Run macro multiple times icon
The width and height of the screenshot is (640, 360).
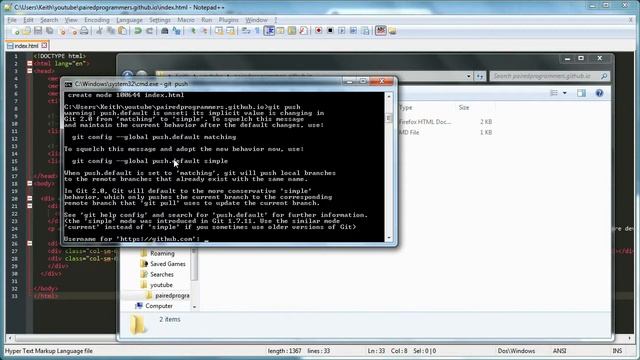[x=353, y=31]
